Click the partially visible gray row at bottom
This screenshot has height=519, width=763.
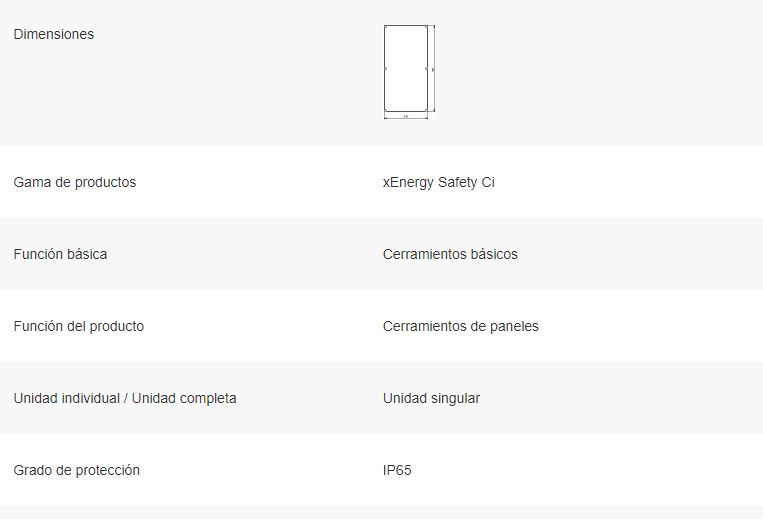point(382,513)
